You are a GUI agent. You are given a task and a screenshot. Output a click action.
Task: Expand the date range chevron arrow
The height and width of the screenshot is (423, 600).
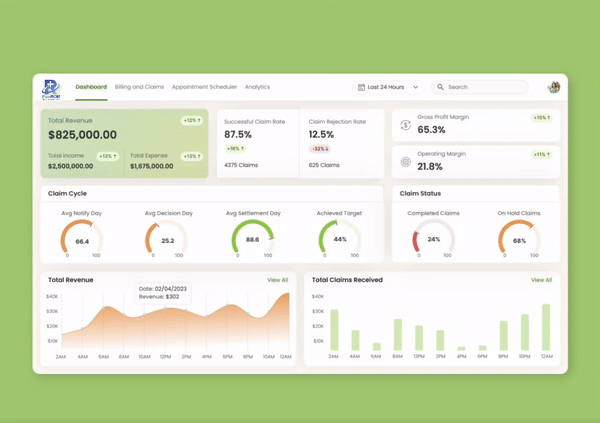pos(416,87)
